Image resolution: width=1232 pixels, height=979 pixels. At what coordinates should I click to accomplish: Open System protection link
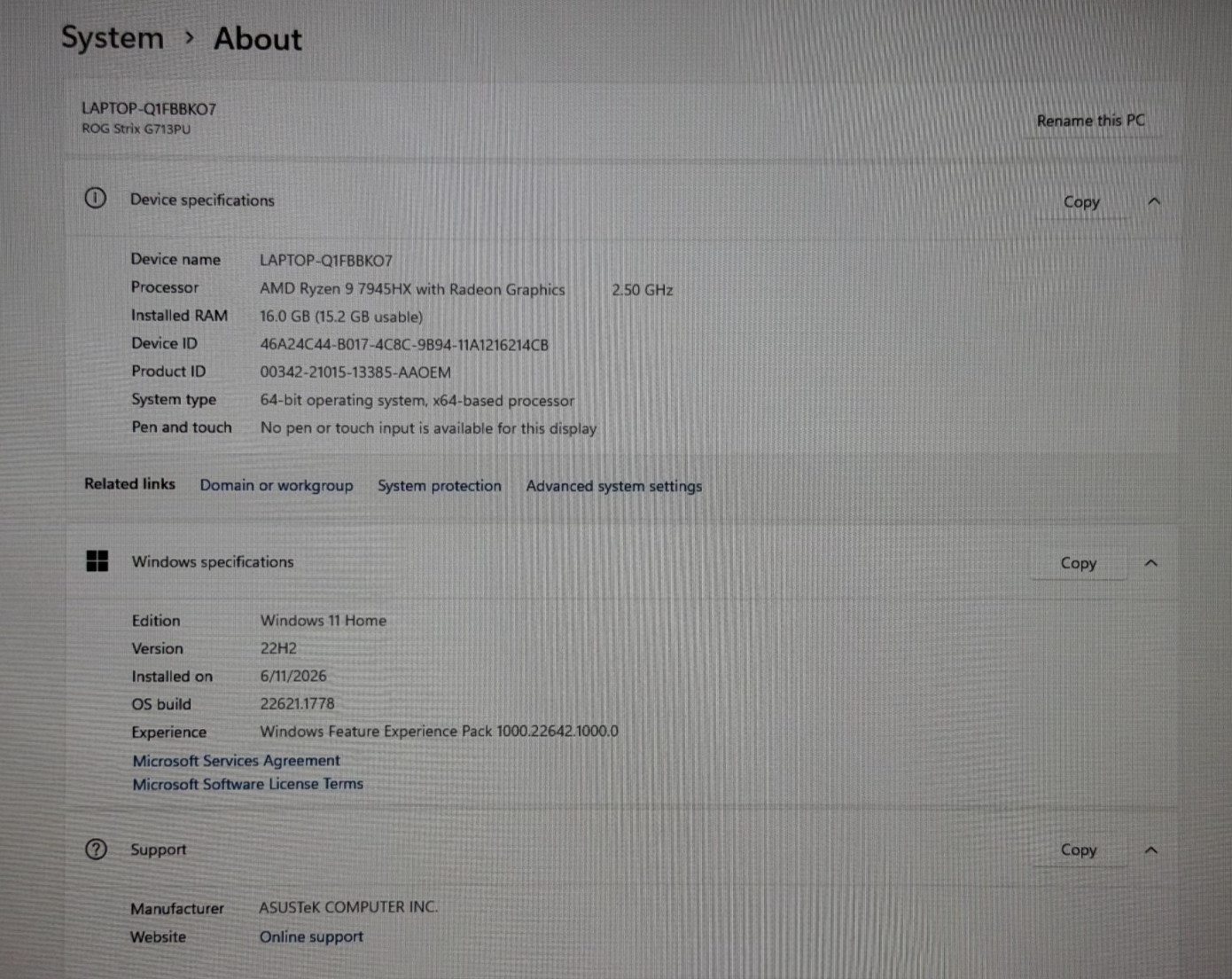click(440, 485)
